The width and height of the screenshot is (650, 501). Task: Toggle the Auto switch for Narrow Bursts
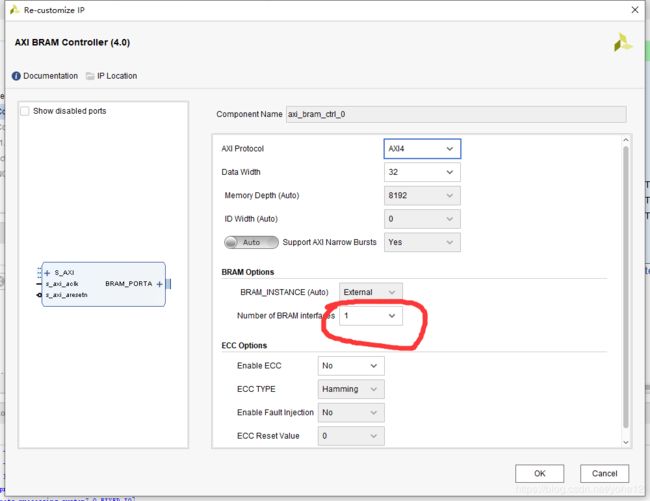tap(251, 242)
